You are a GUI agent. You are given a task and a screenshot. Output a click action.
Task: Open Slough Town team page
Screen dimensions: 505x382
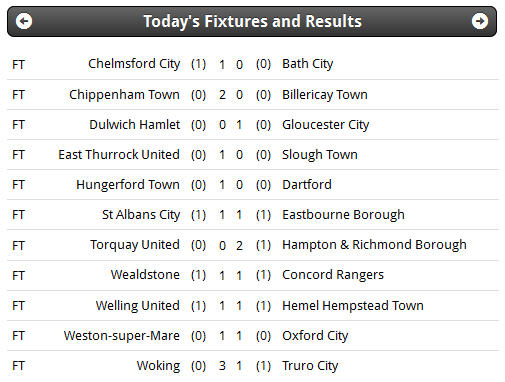click(x=320, y=155)
